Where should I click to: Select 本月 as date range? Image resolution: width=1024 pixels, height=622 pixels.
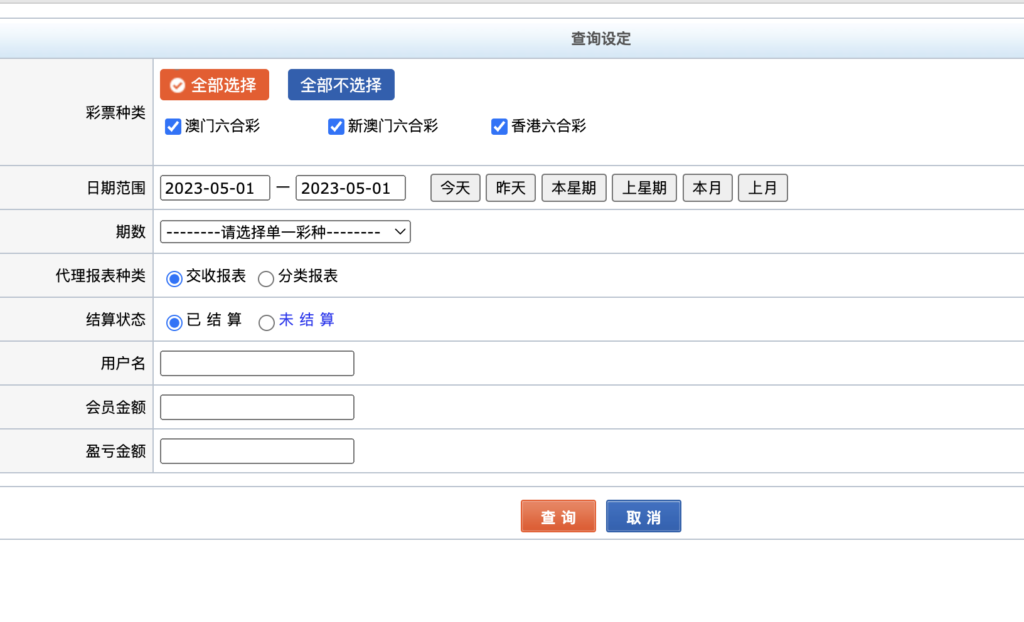[x=707, y=188]
